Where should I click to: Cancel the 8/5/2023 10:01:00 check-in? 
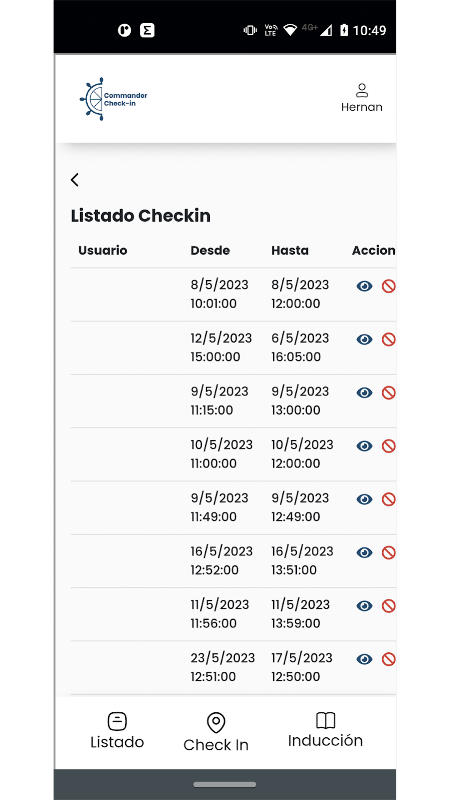[x=389, y=286]
